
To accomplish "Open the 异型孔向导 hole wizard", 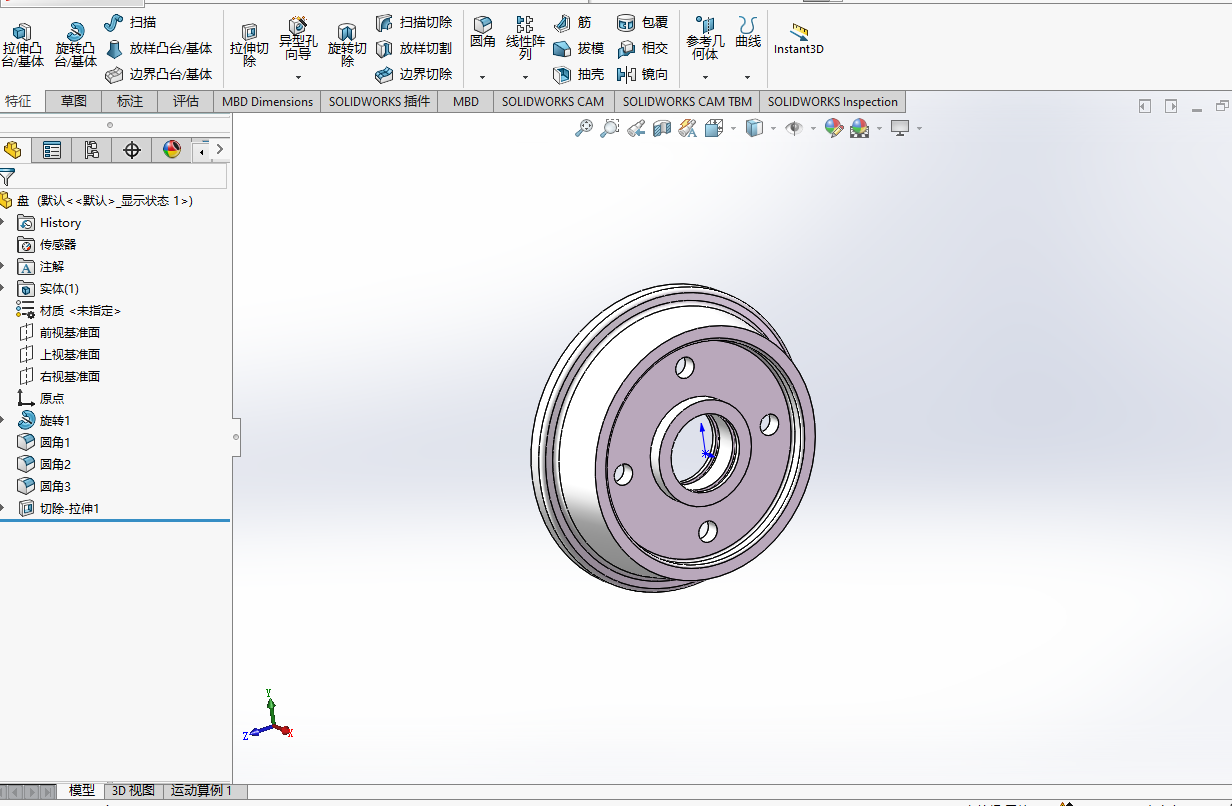I will (x=298, y=40).
